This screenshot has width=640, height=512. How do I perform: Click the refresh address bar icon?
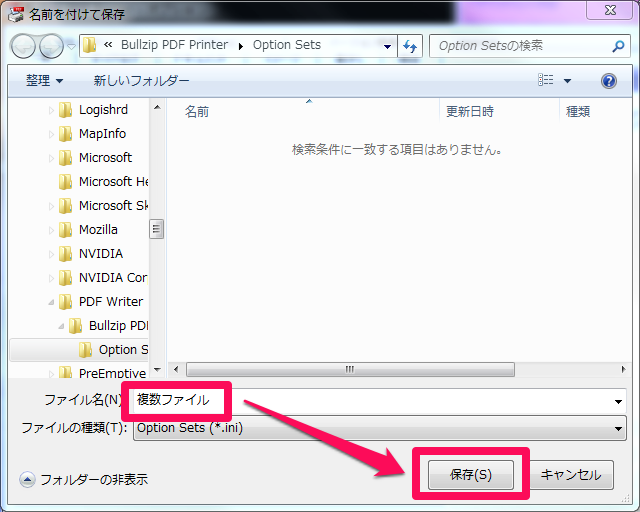coord(409,46)
